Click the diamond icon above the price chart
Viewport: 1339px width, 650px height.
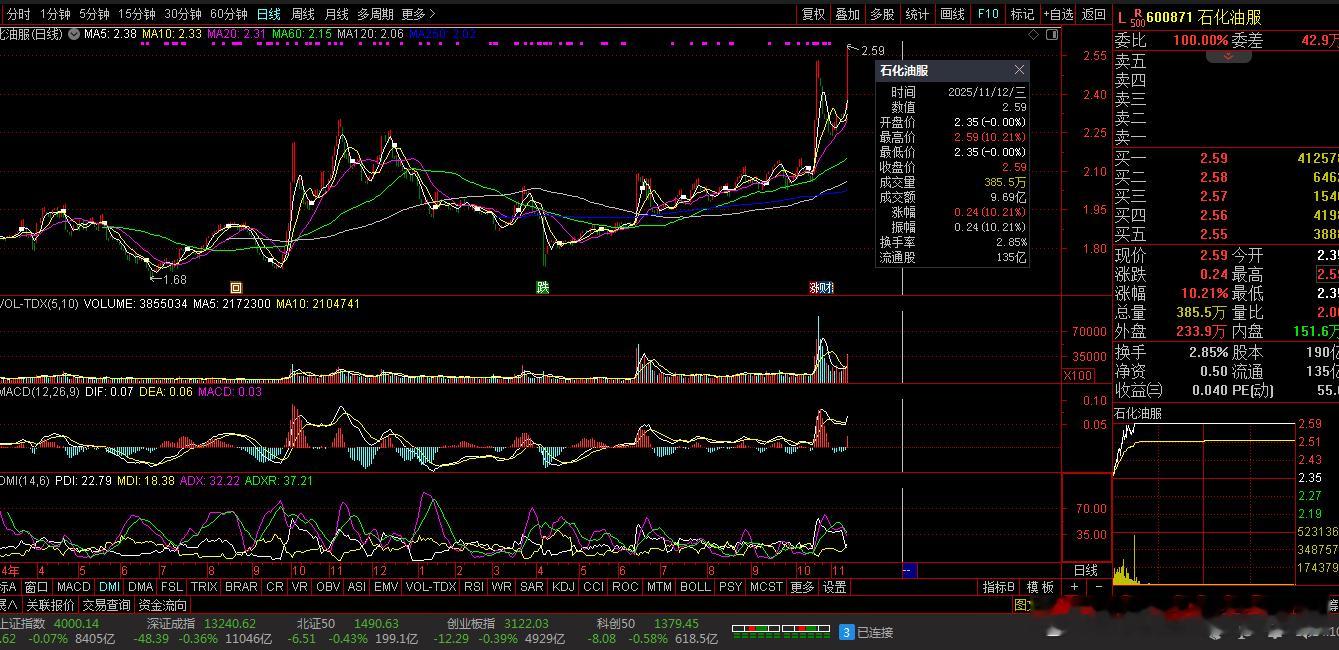click(1033, 34)
